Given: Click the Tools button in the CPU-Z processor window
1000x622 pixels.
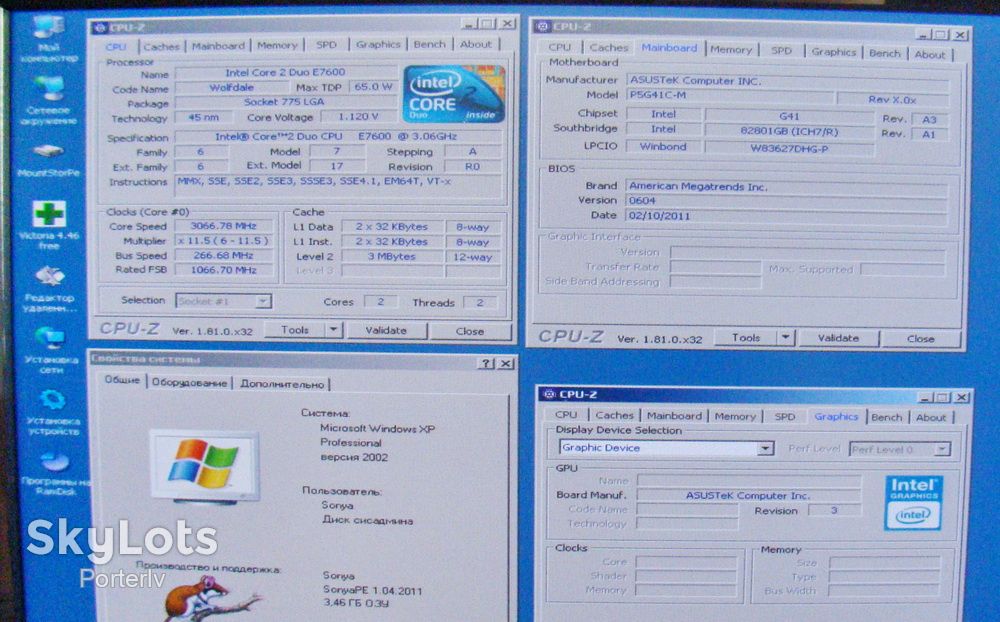Looking at the screenshot, I should tap(295, 330).
